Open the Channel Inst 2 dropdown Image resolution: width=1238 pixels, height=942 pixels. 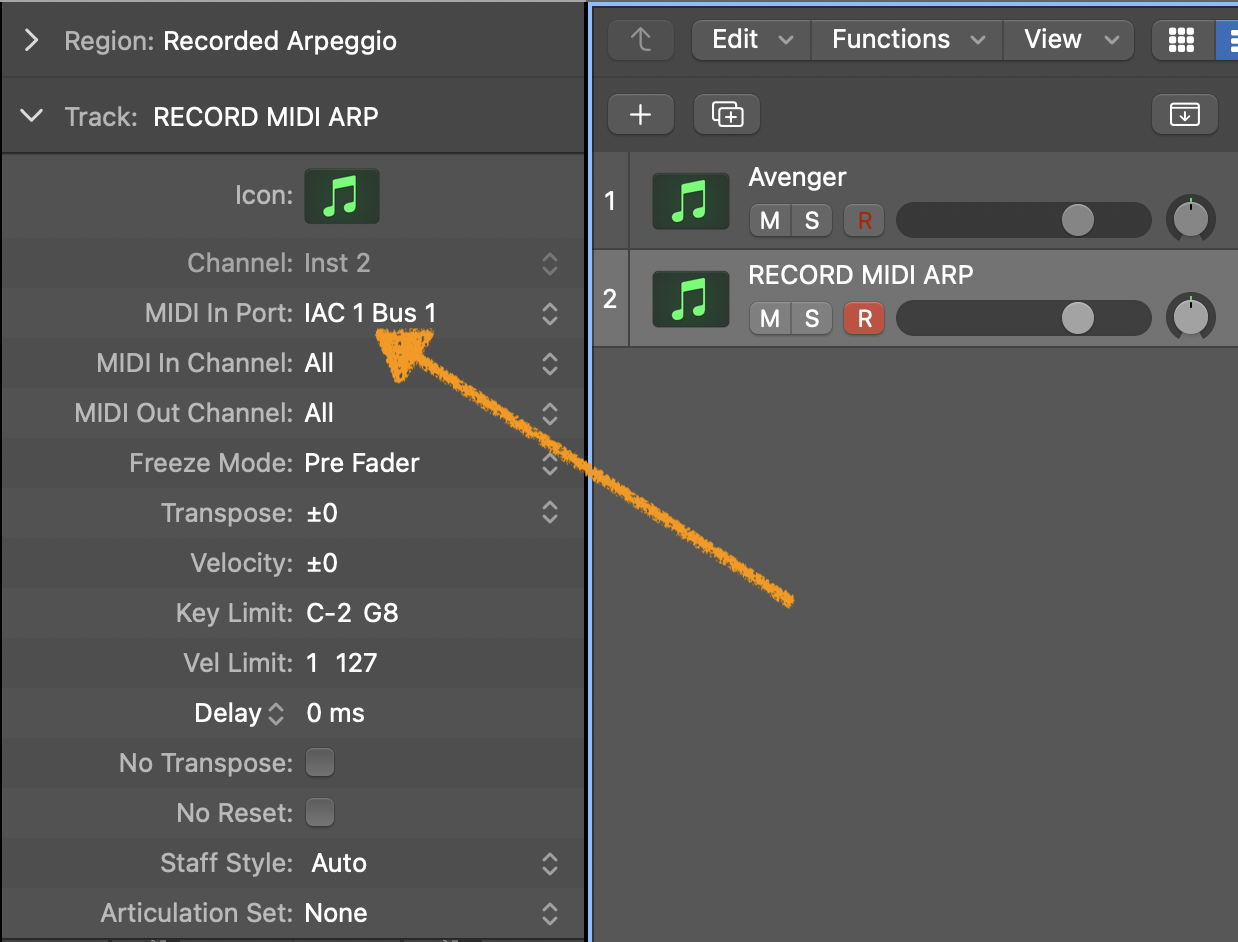click(550, 263)
